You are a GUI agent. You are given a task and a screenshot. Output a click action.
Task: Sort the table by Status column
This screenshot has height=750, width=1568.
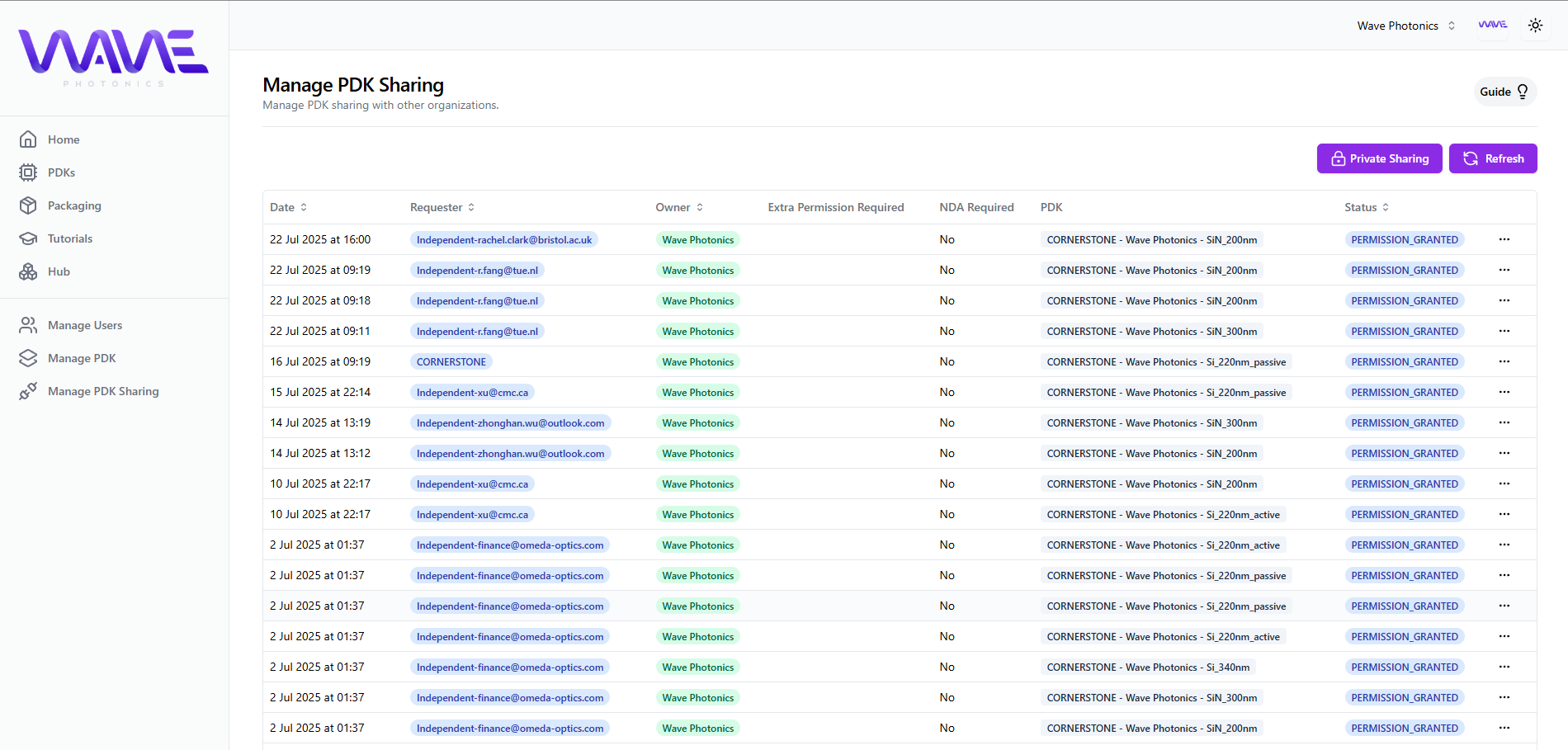1367,207
